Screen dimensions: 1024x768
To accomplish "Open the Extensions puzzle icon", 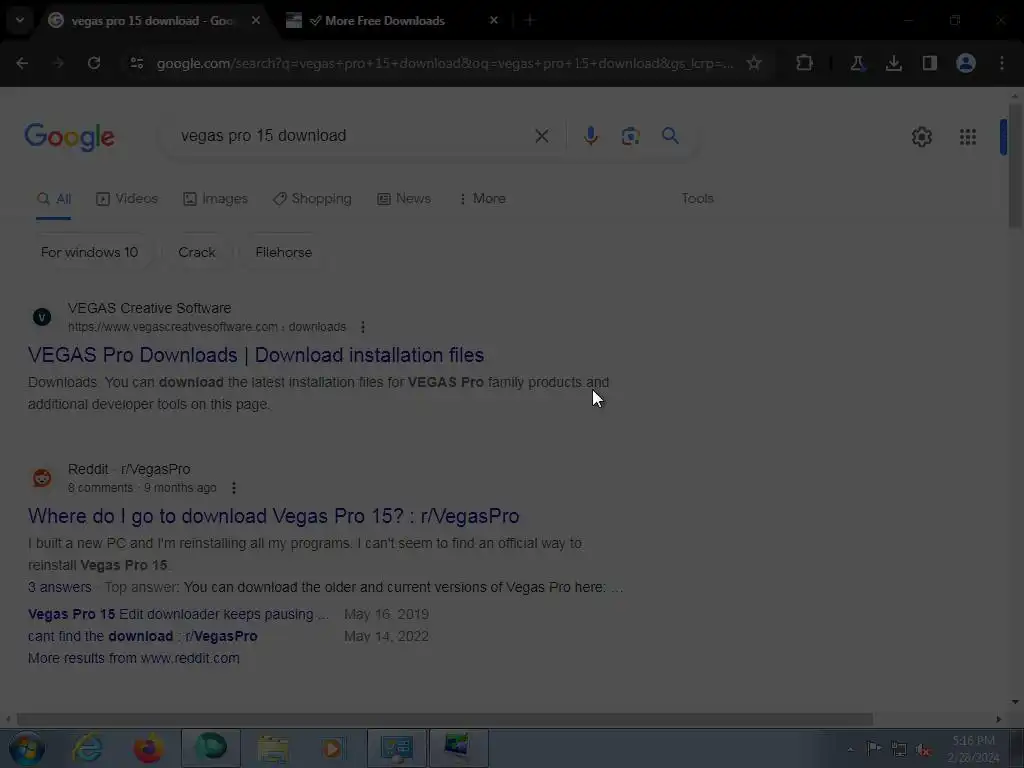I will tap(804, 63).
